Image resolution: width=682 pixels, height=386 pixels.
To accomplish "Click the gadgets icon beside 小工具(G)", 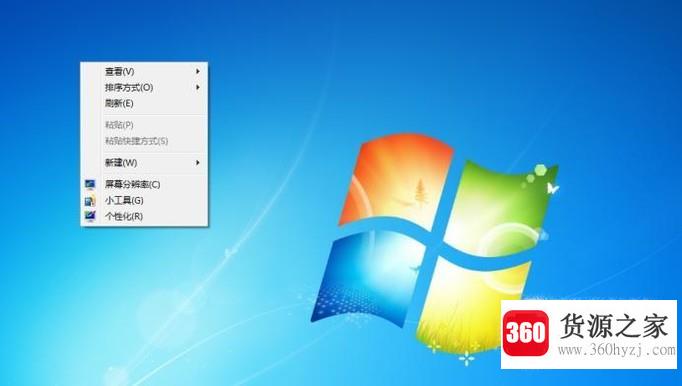I will [x=90, y=200].
